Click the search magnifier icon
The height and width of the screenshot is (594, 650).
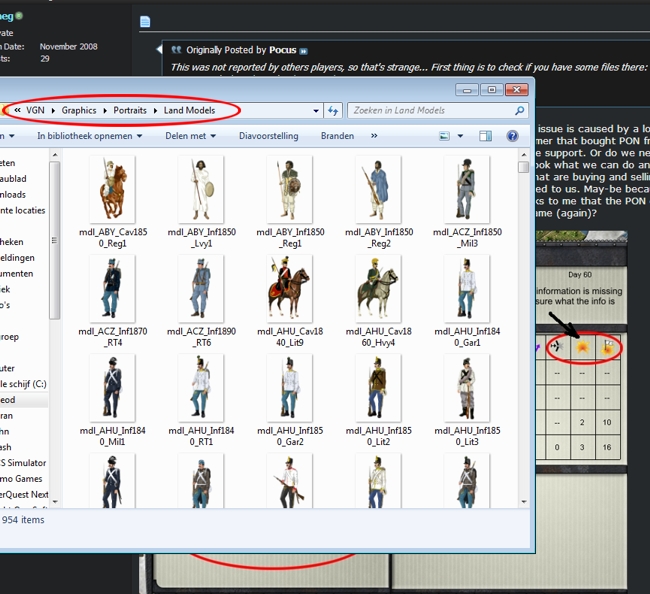[520, 111]
